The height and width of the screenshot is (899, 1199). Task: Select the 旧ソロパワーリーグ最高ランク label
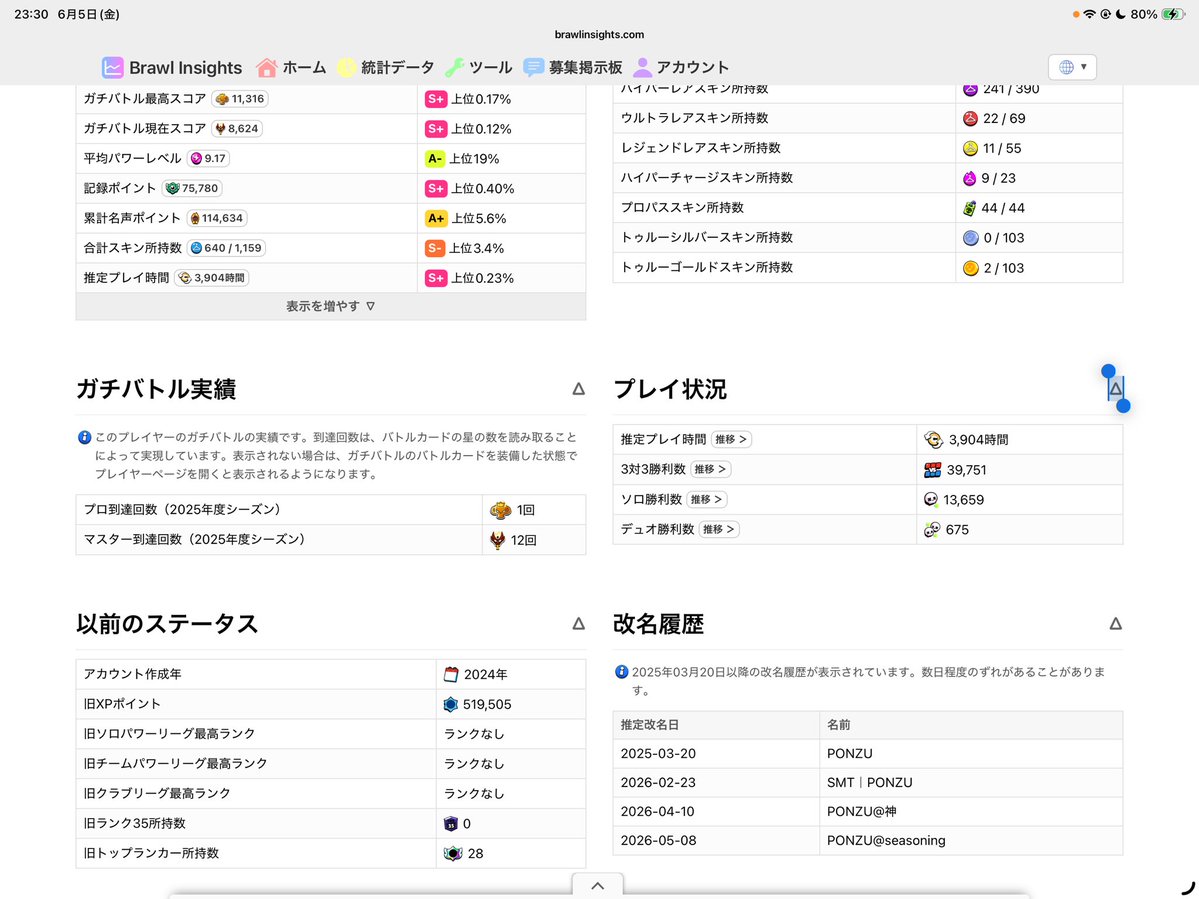169,733
